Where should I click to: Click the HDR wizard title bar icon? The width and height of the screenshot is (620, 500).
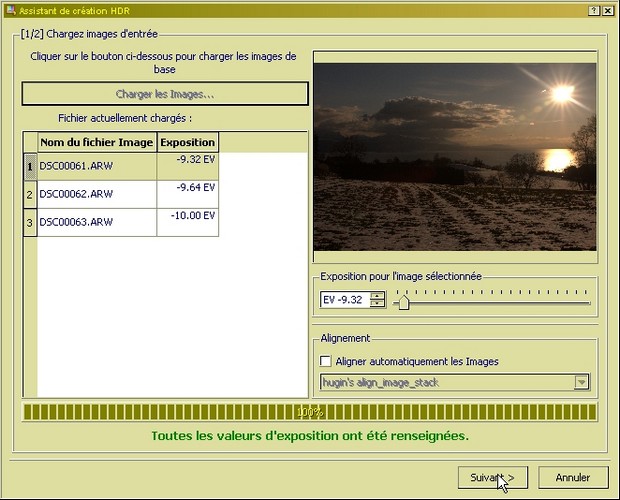click(8, 9)
